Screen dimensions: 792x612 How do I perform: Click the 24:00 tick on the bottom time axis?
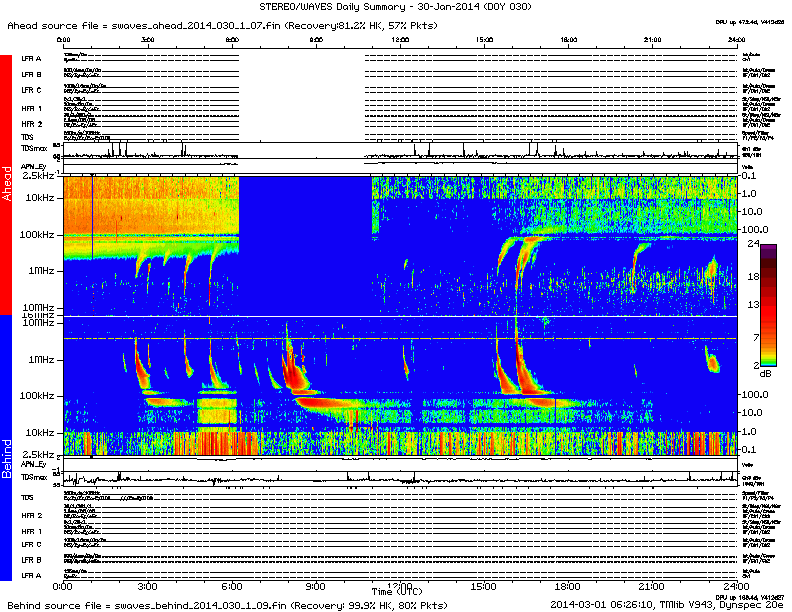click(736, 586)
